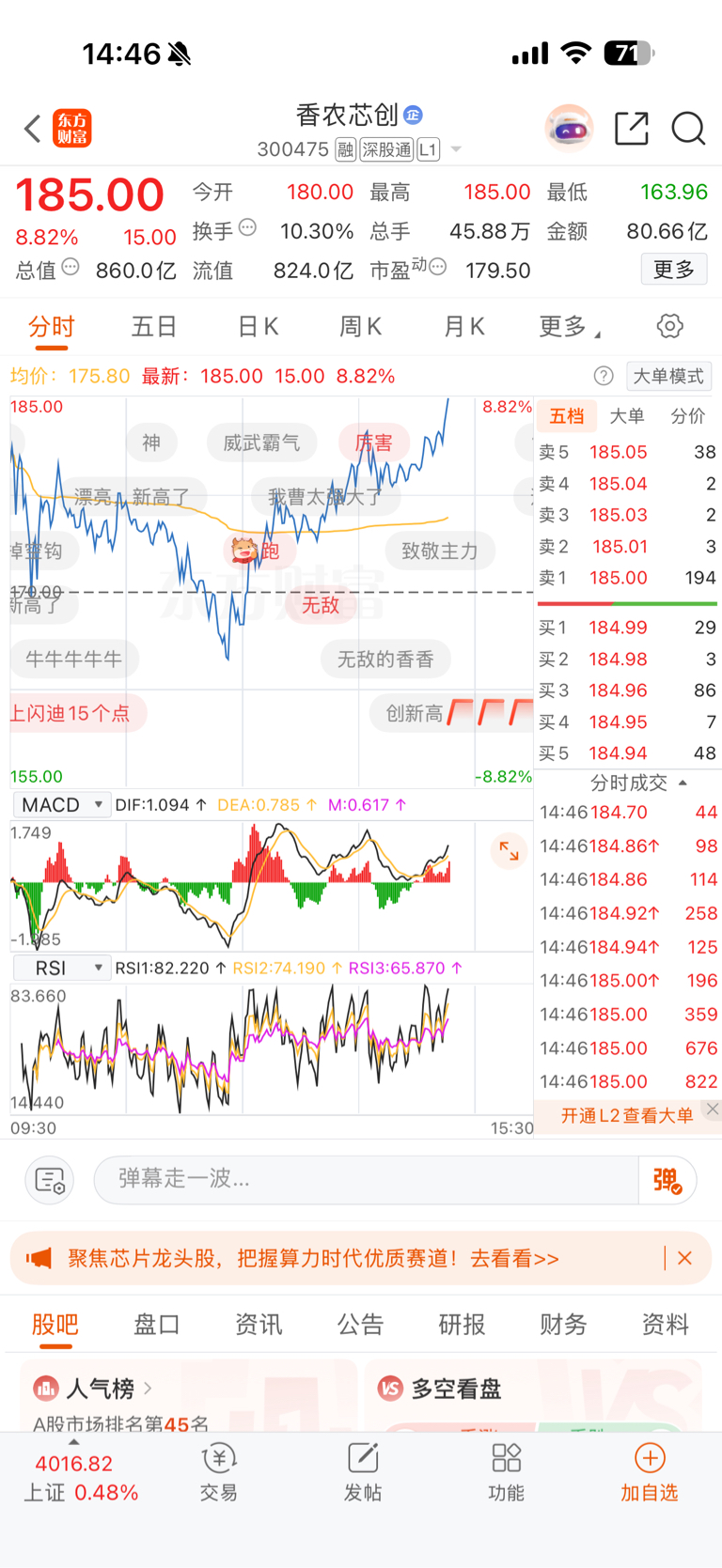Switch to the 五日 chart tab
Viewport: 722px width, 1568px height.
click(154, 326)
